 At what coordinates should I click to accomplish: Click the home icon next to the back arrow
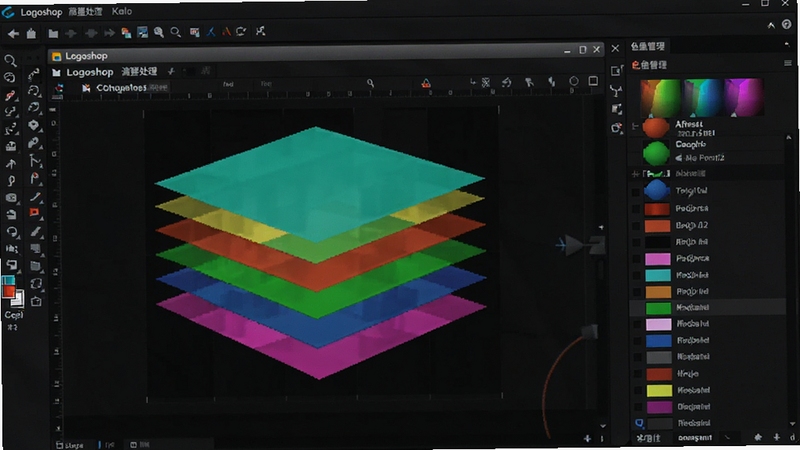point(31,34)
